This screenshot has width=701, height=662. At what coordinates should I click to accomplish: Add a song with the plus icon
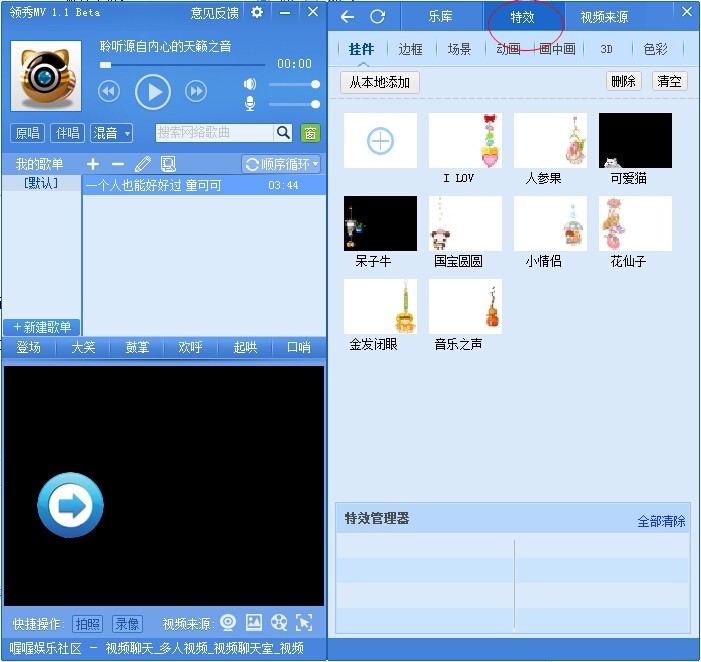pos(93,164)
